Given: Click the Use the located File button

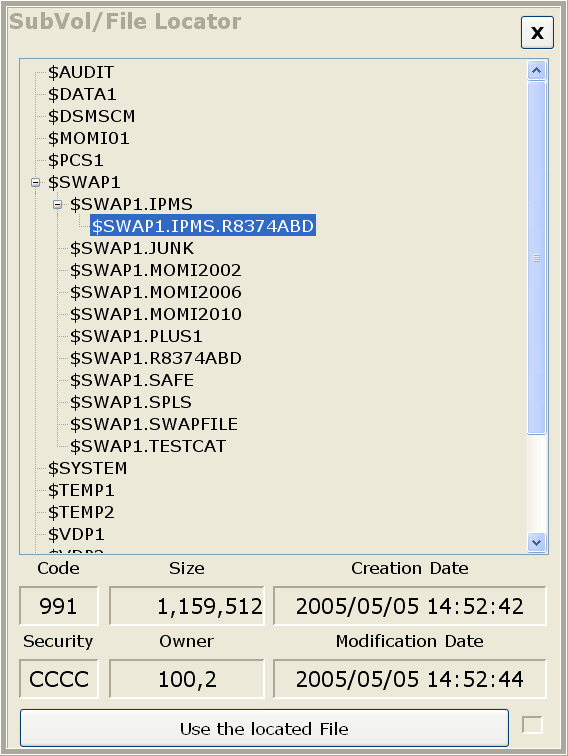Looking at the screenshot, I should click(264, 728).
